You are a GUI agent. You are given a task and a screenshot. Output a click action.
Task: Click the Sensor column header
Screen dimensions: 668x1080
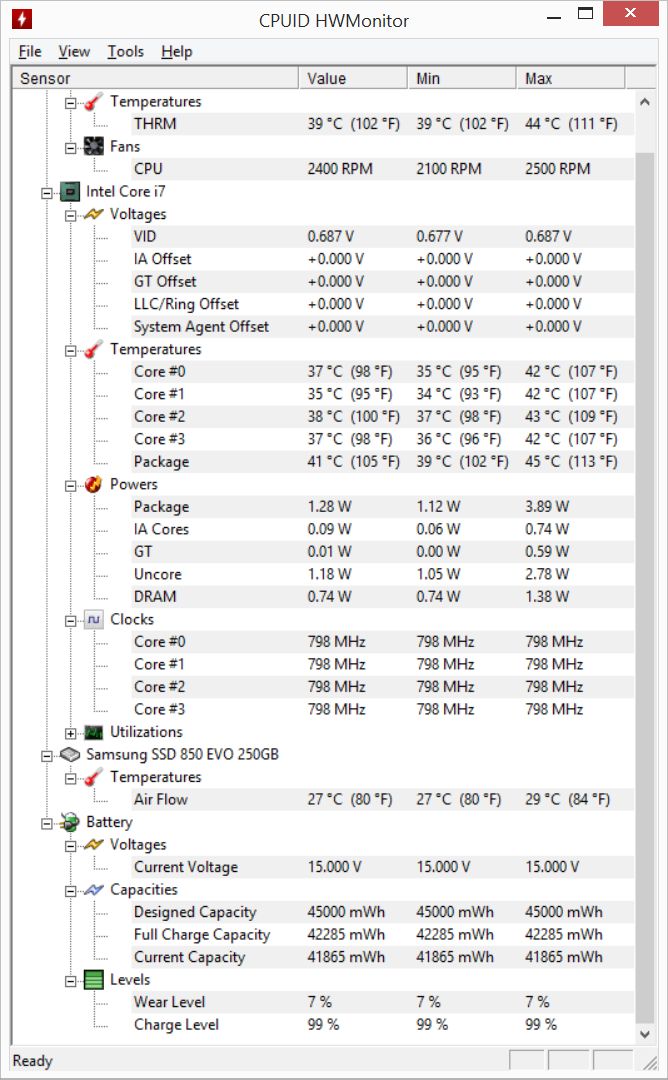(156, 79)
